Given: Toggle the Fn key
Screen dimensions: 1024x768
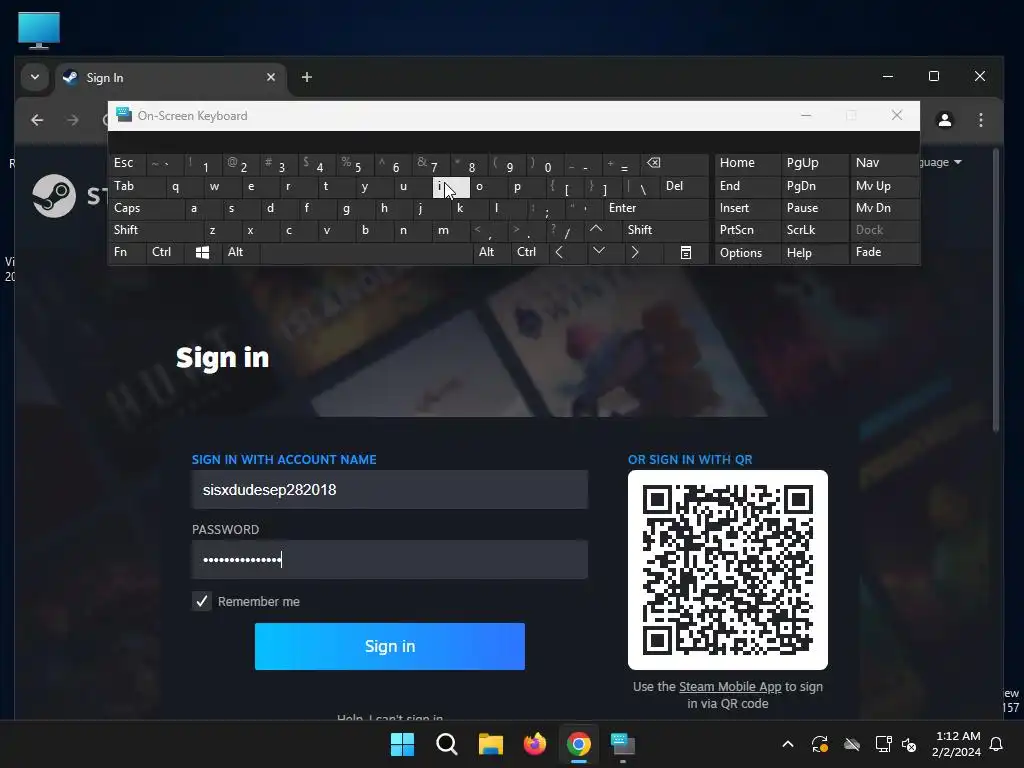Looking at the screenshot, I should (x=127, y=252).
